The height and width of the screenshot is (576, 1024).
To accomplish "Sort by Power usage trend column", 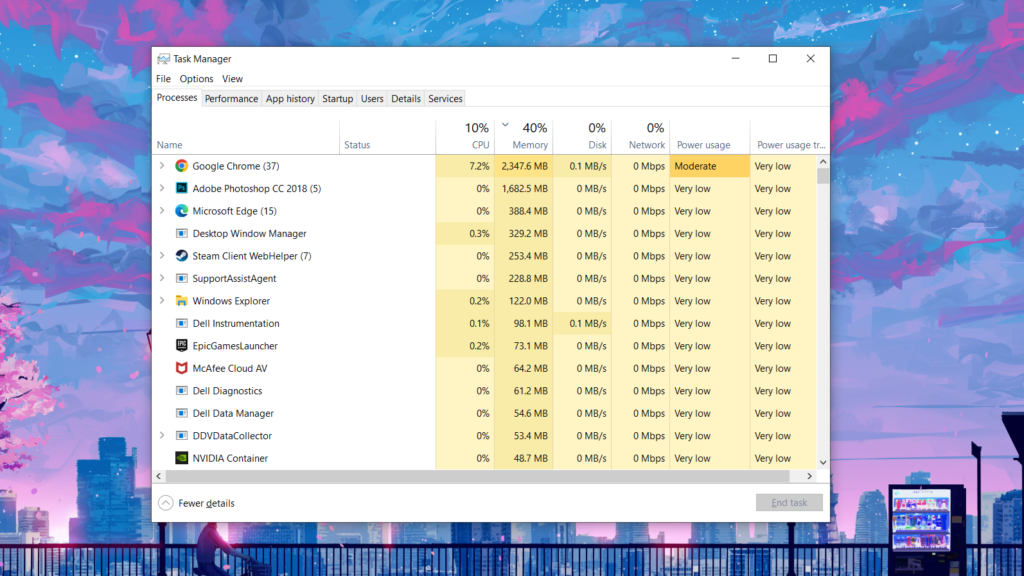I will pyautogui.click(x=790, y=136).
